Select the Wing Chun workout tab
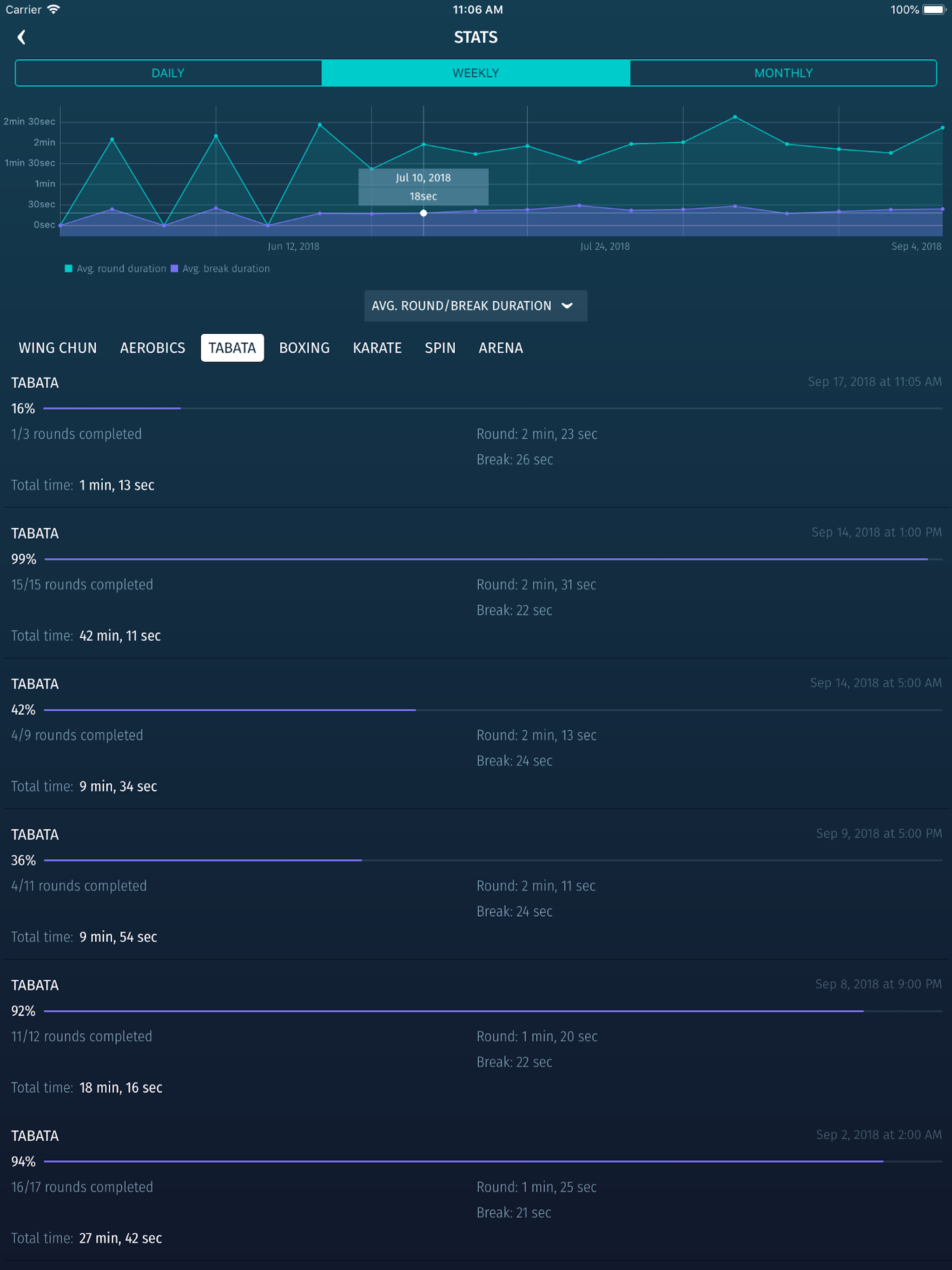 58,348
